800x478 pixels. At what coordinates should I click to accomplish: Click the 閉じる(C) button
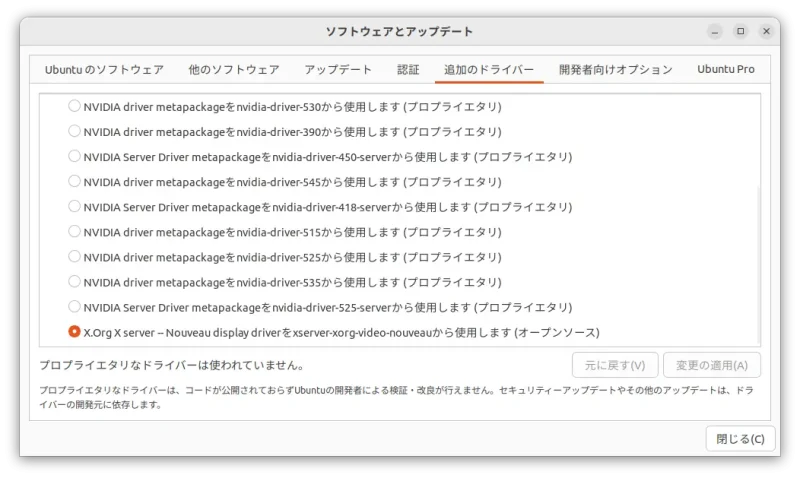tap(740, 439)
